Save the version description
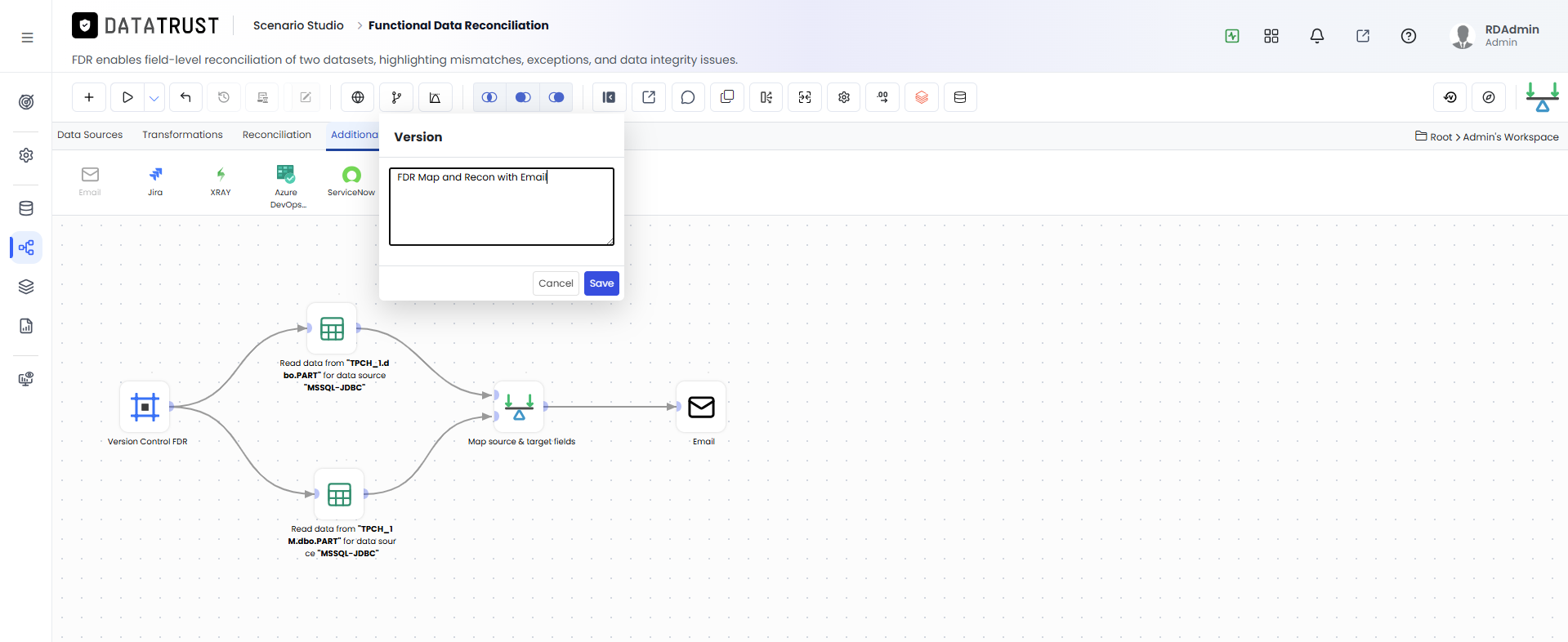This screenshot has width=1568, height=642. [x=601, y=283]
